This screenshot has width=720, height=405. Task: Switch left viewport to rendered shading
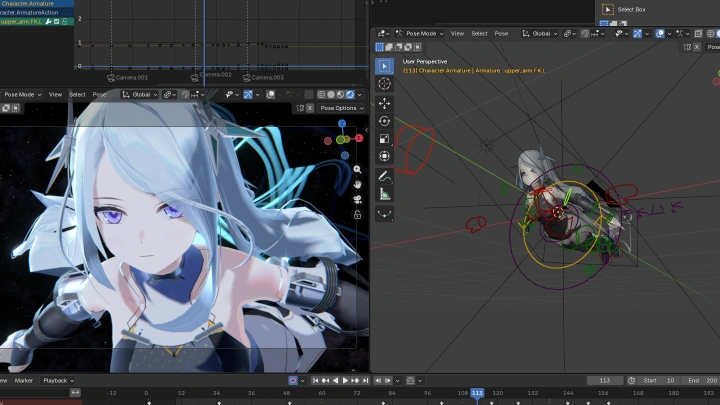point(350,95)
